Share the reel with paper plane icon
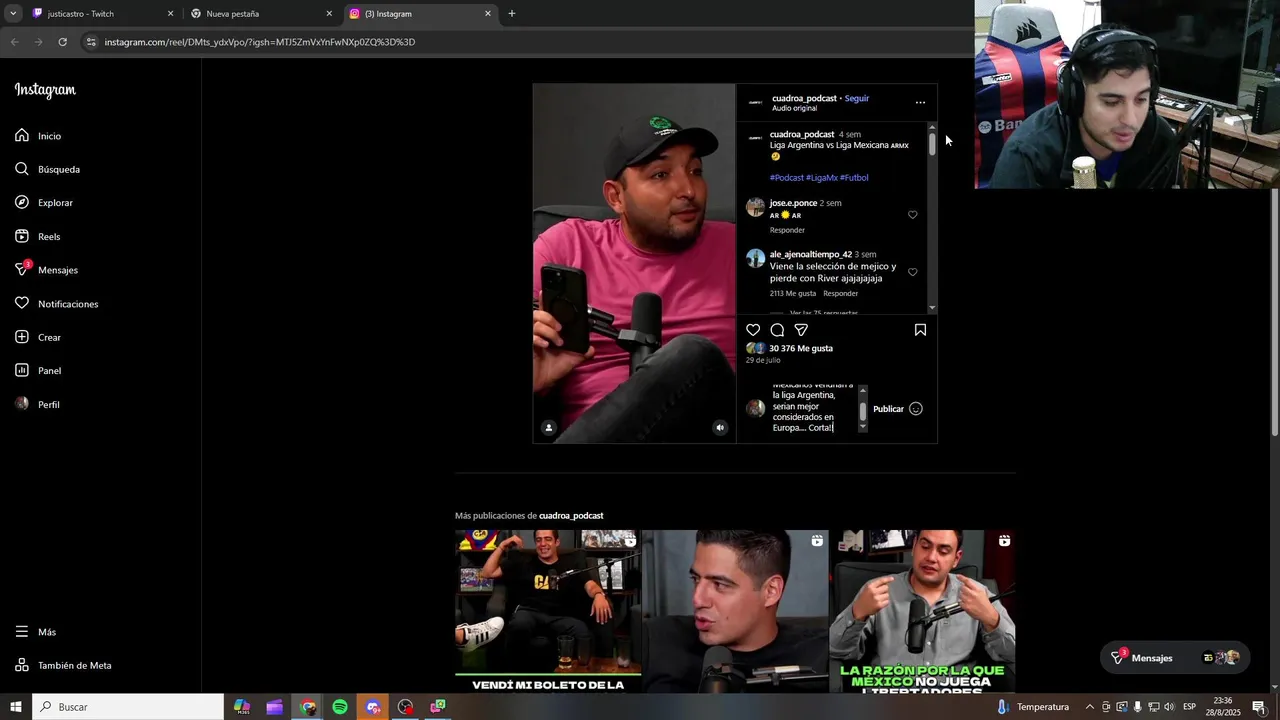 (x=801, y=330)
